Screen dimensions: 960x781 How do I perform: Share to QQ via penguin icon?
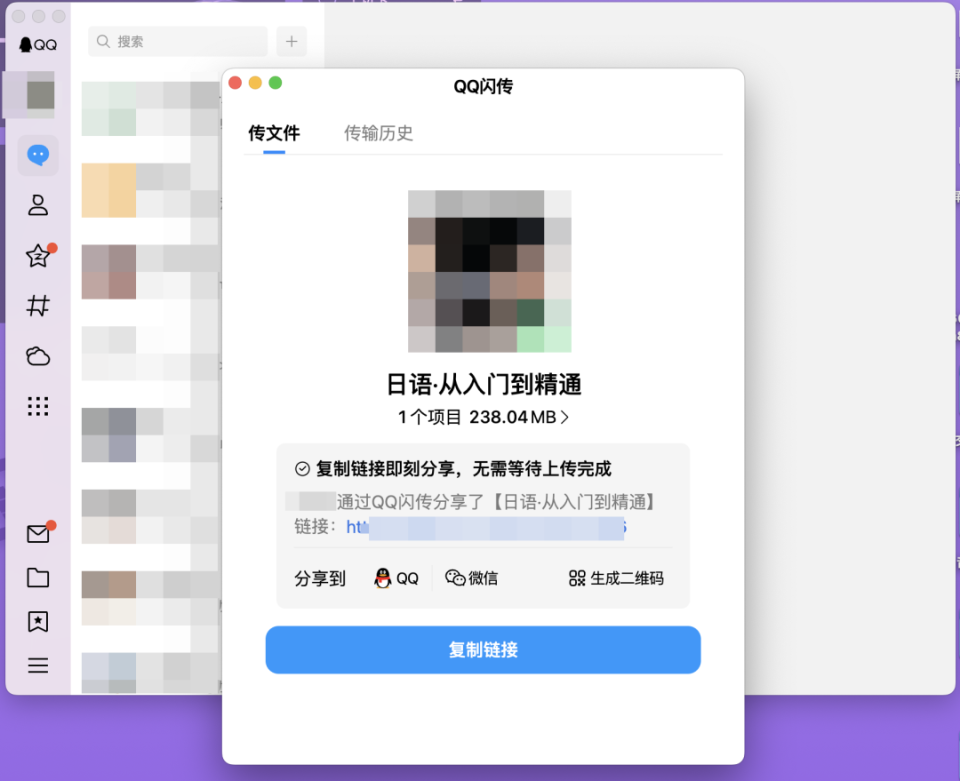point(396,578)
